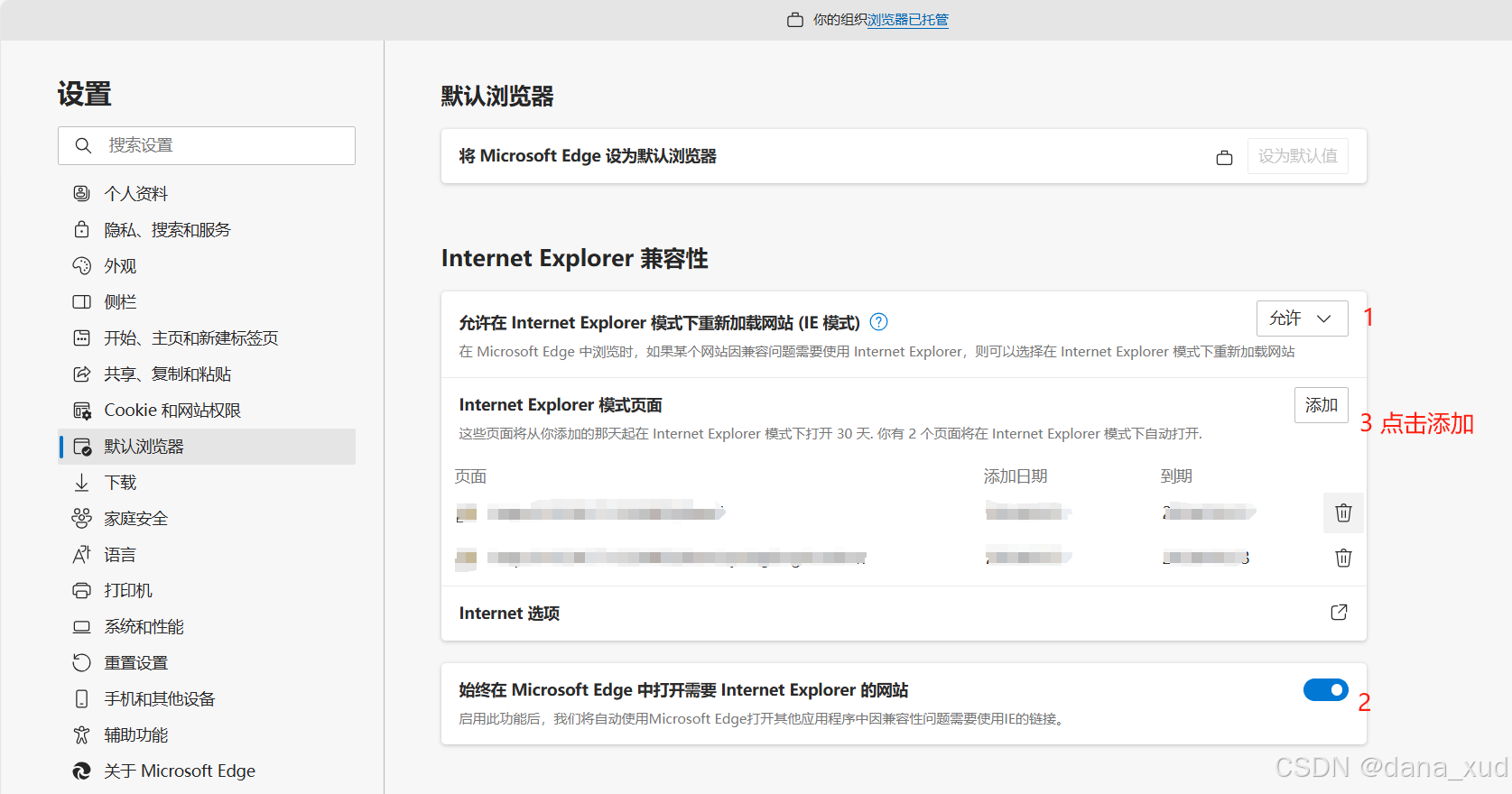Screen dimensions: 1512x794
Task: Go to 外观 settings
Action: click(207, 265)
